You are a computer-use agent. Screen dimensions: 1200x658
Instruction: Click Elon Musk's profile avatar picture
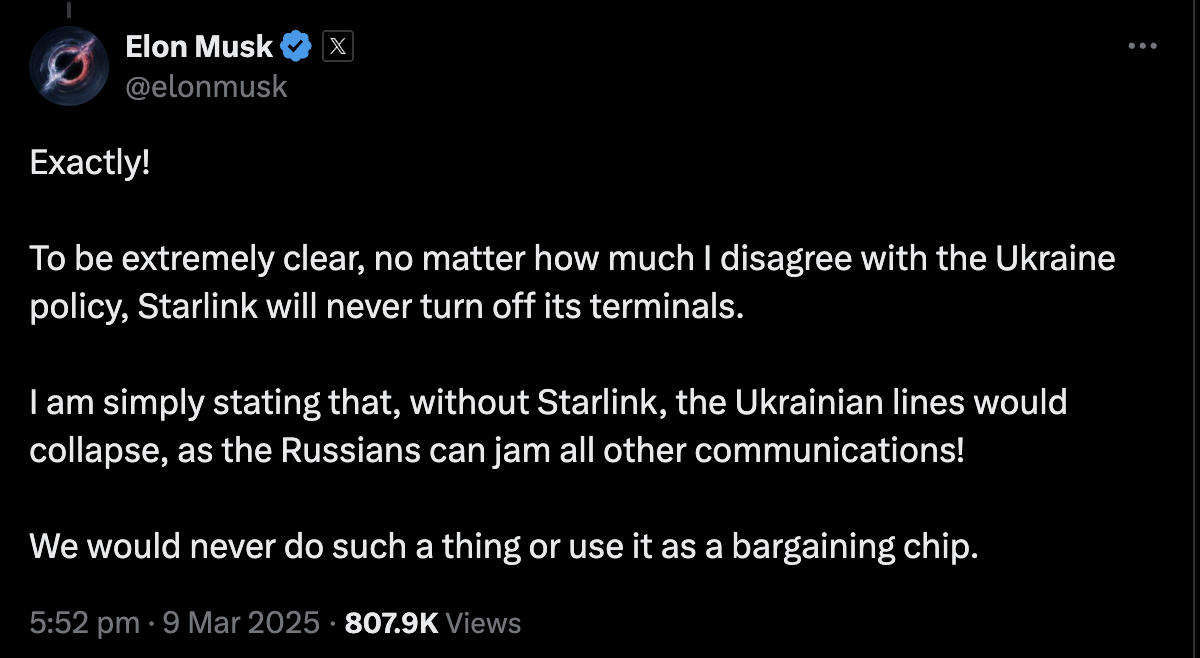[x=68, y=66]
